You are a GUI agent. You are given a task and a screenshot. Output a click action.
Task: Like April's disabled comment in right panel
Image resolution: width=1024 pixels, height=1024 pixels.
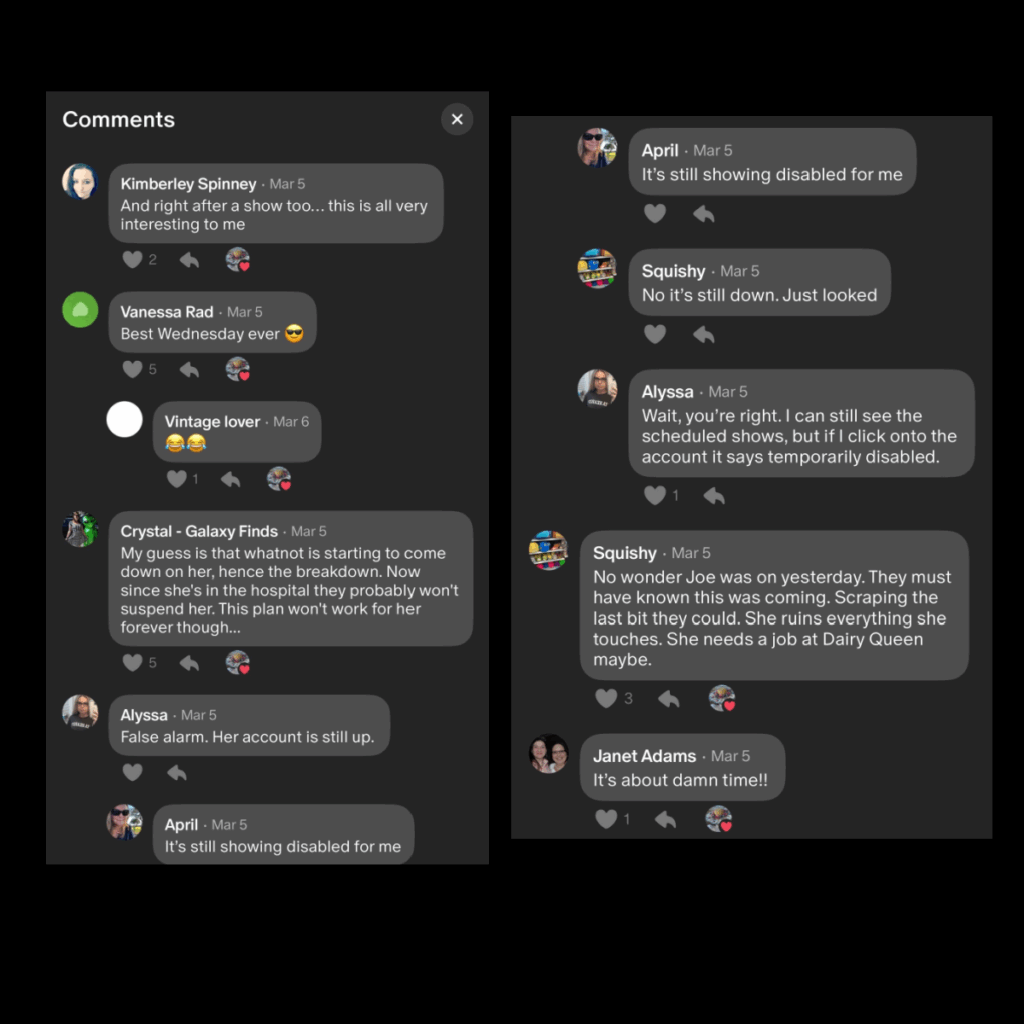(655, 214)
